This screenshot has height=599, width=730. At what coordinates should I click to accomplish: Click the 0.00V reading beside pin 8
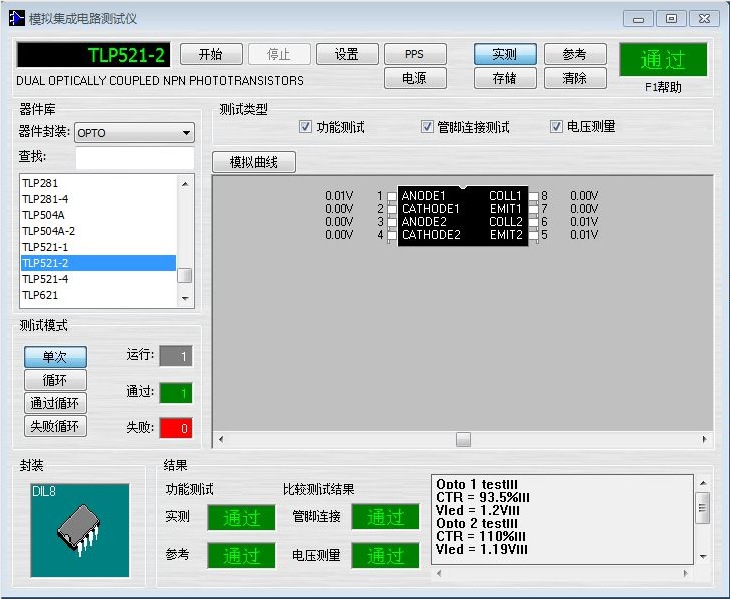pos(584,196)
